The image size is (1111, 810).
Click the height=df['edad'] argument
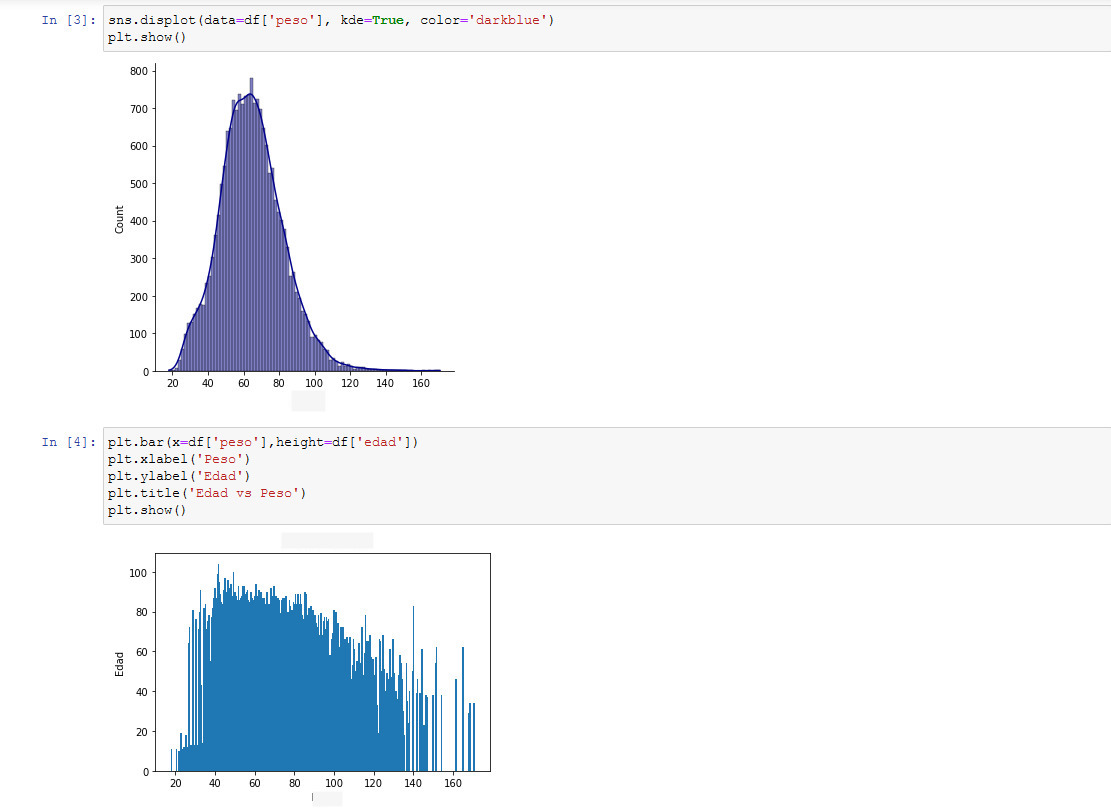pyautogui.click(x=347, y=442)
